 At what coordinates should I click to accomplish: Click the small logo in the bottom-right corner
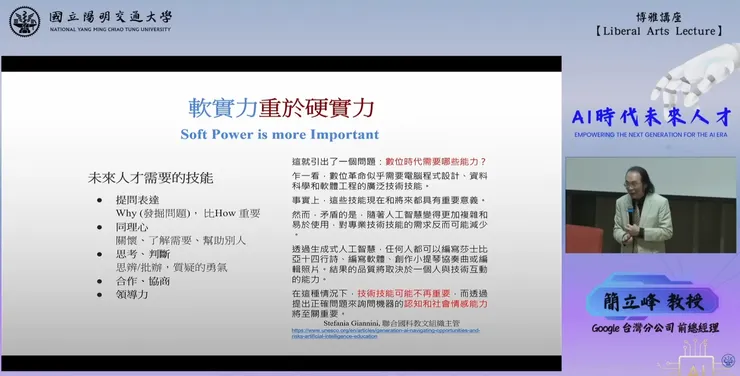point(728,361)
